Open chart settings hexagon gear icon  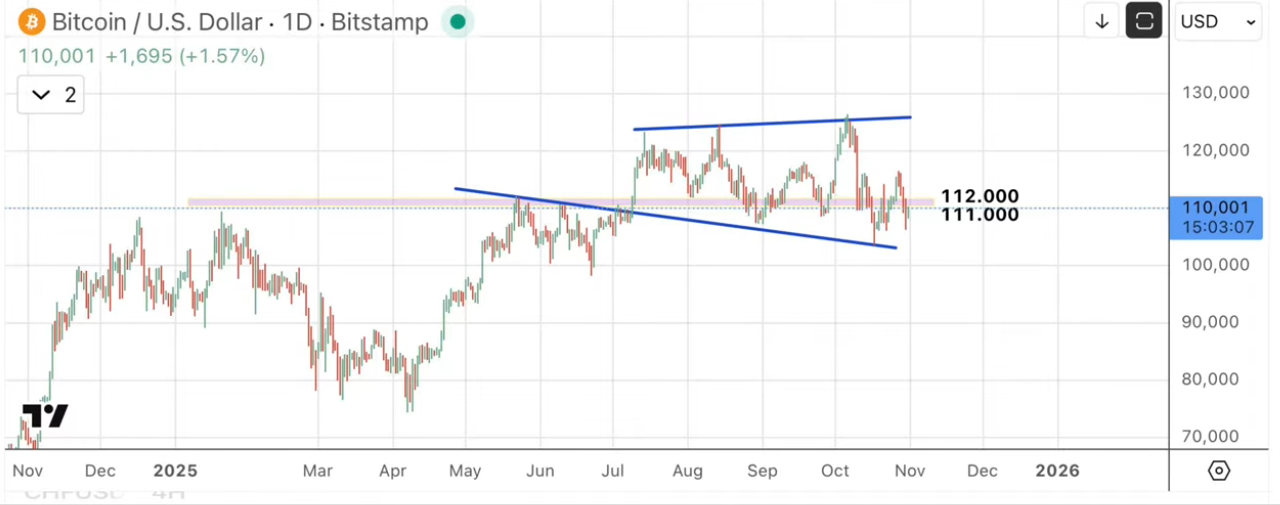tap(1218, 470)
